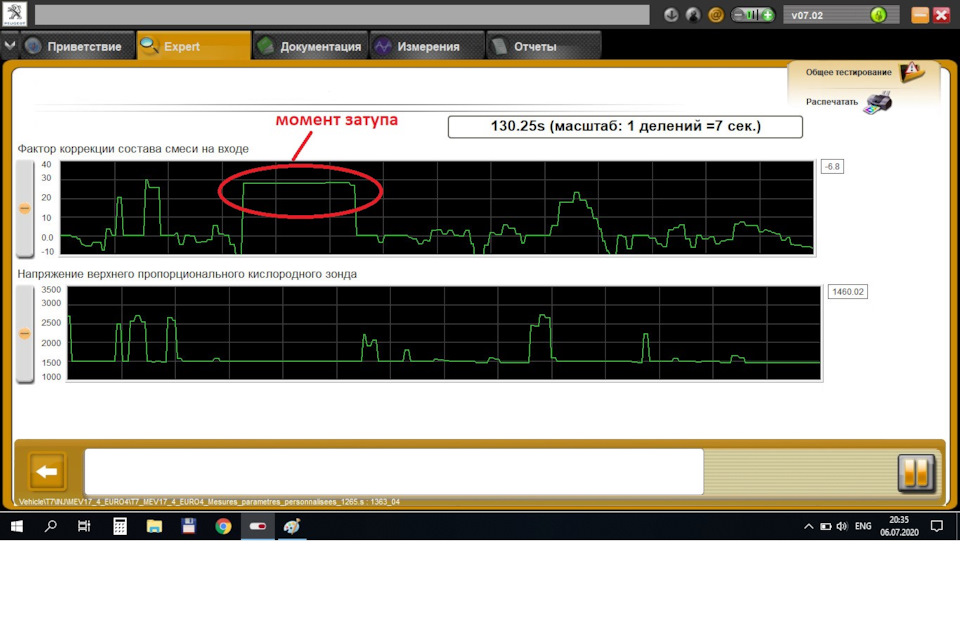Image resolution: width=960 pixels, height=636 pixels.
Task: Click the green power icon near v07.02
Action: (x=878, y=15)
